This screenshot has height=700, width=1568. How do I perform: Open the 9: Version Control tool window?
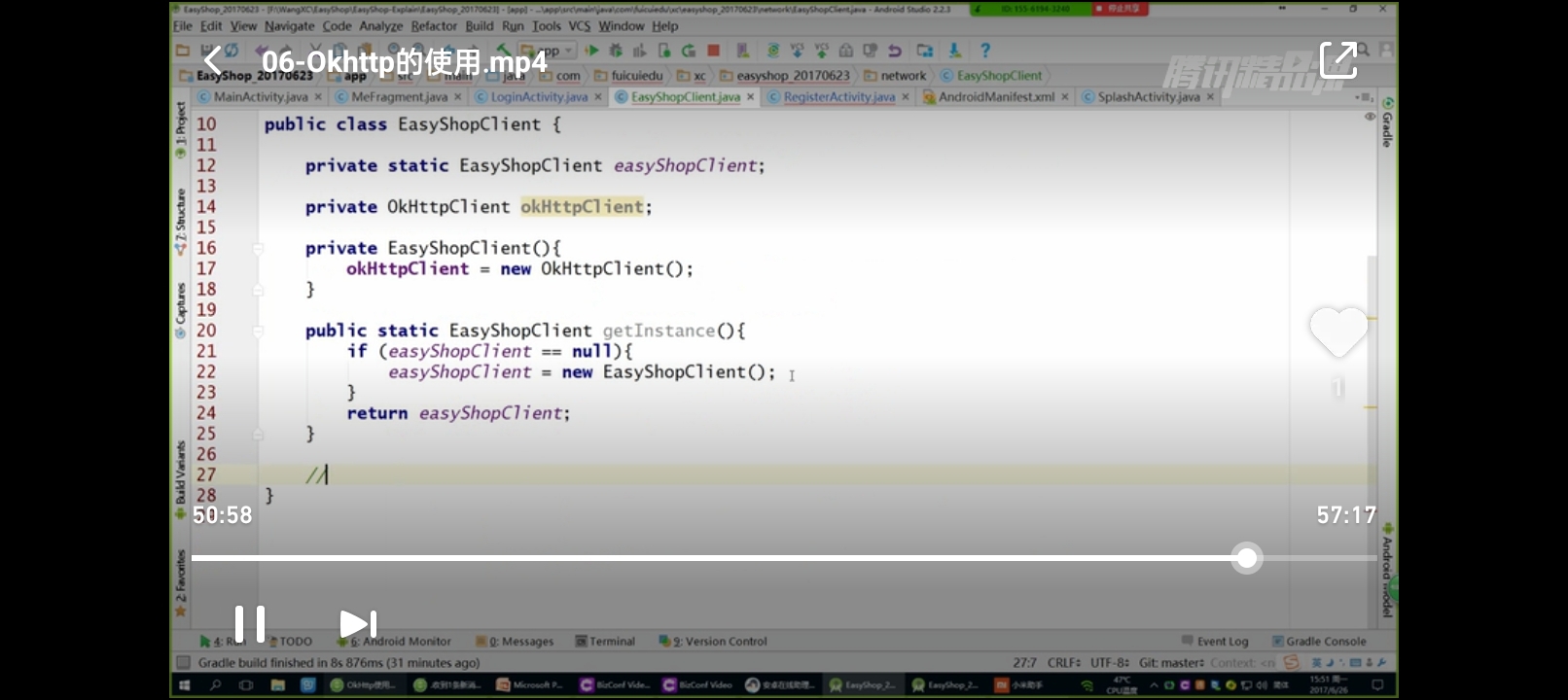[713, 642]
